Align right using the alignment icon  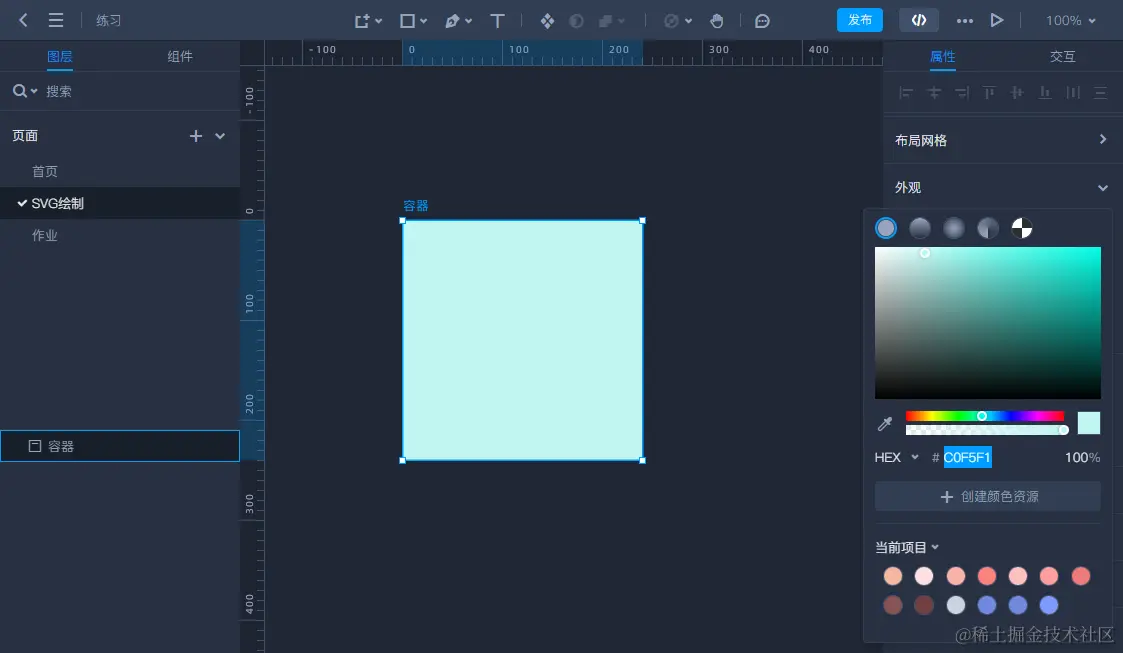coord(962,92)
